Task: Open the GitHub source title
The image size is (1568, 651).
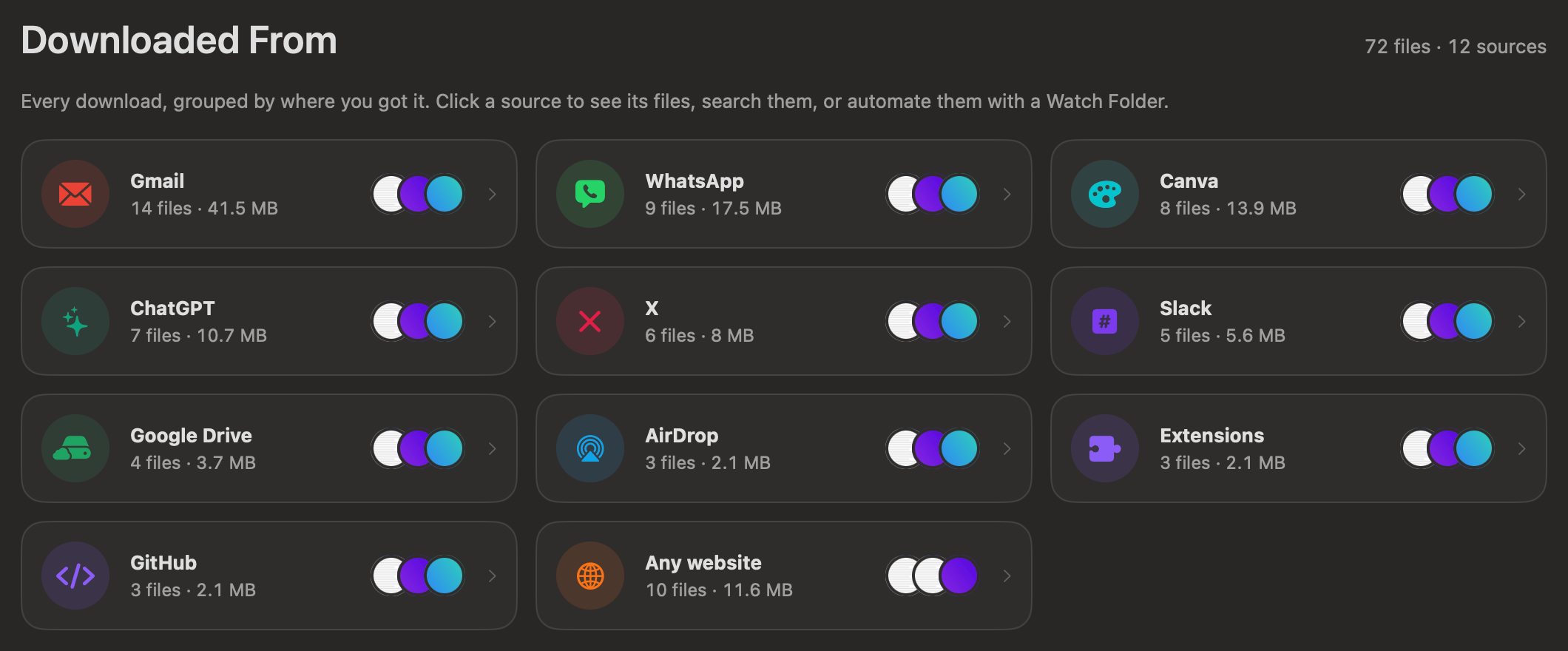Action: click(163, 563)
